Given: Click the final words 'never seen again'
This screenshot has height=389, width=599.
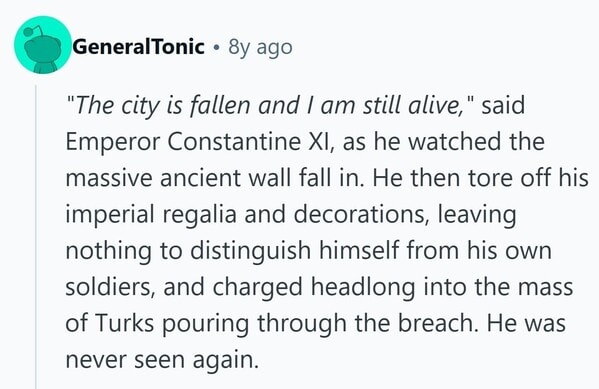Looking at the screenshot, I should pyautogui.click(x=162, y=360).
